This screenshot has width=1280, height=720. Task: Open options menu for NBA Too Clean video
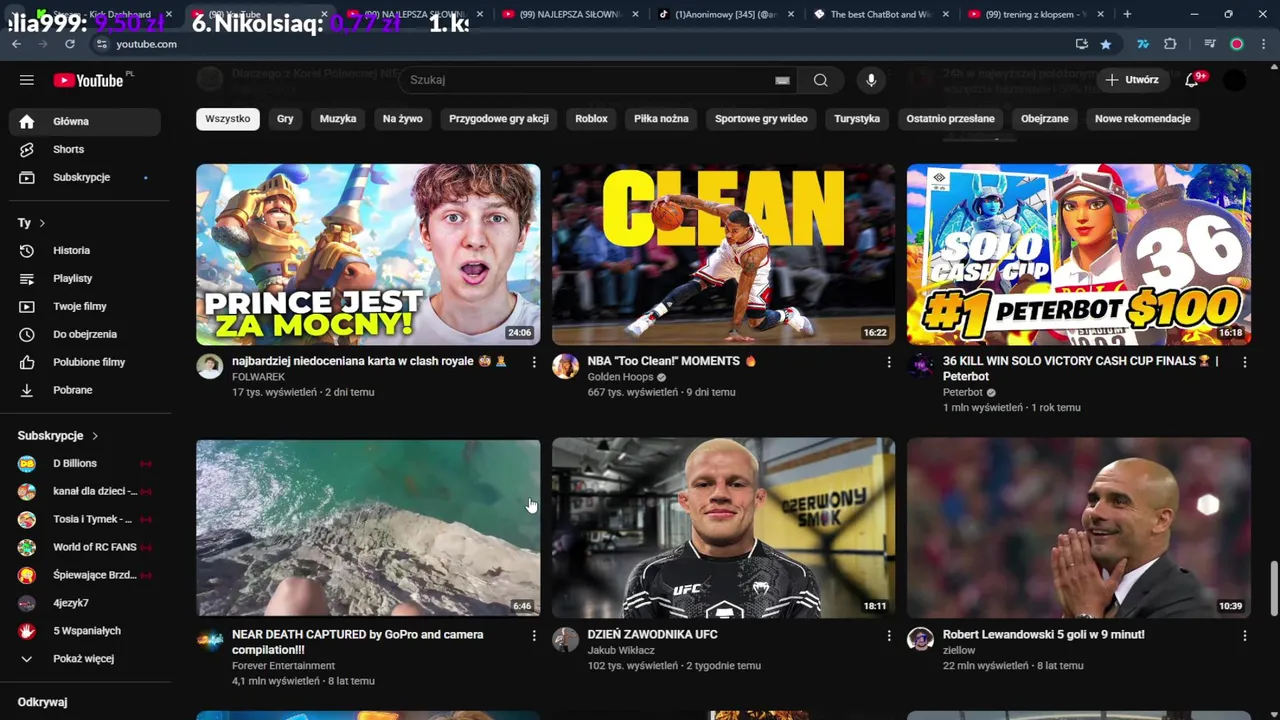888,362
